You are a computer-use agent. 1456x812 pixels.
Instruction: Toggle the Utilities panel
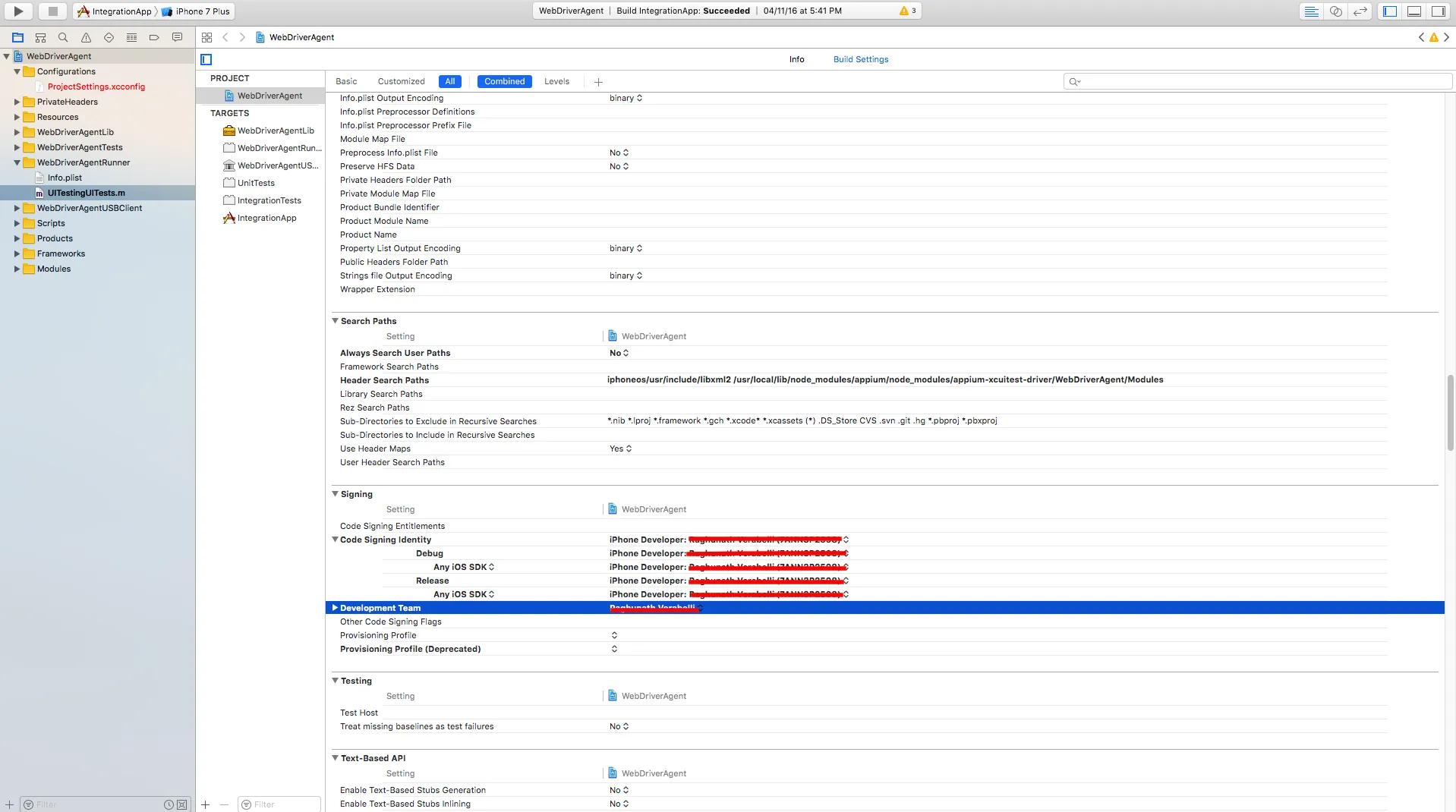[x=1439, y=11]
